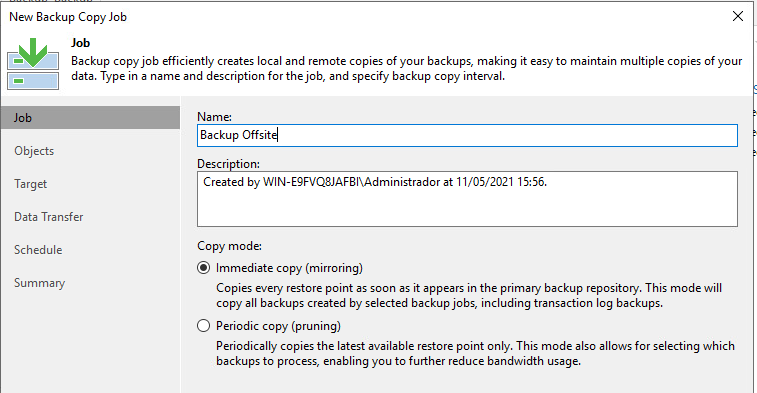The image size is (757, 393).
Task: Select the Periodic copy (pruning) radio button
Action: click(204, 326)
